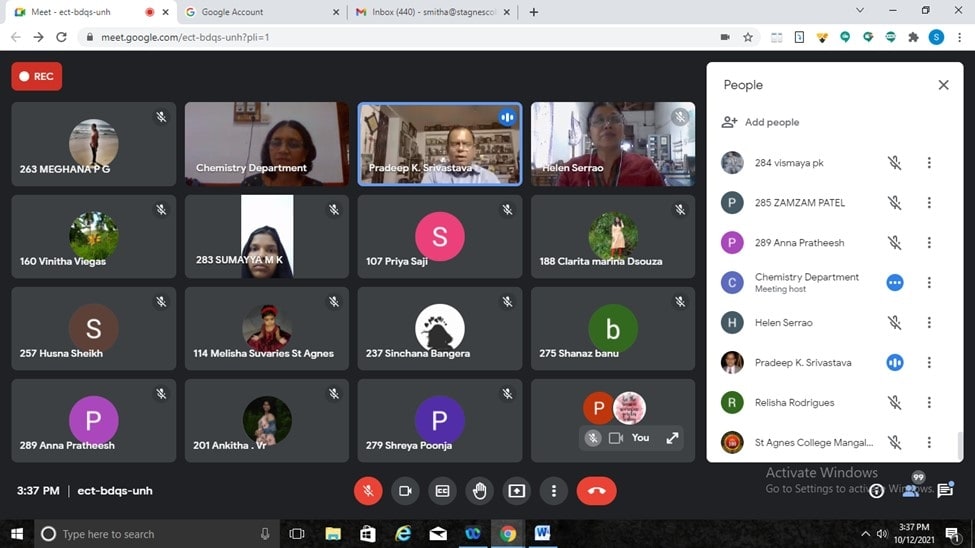The width and height of the screenshot is (975, 548).
Task: Switch to the Inbox (440) Gmail tab
Action: (x=430, y=12)
